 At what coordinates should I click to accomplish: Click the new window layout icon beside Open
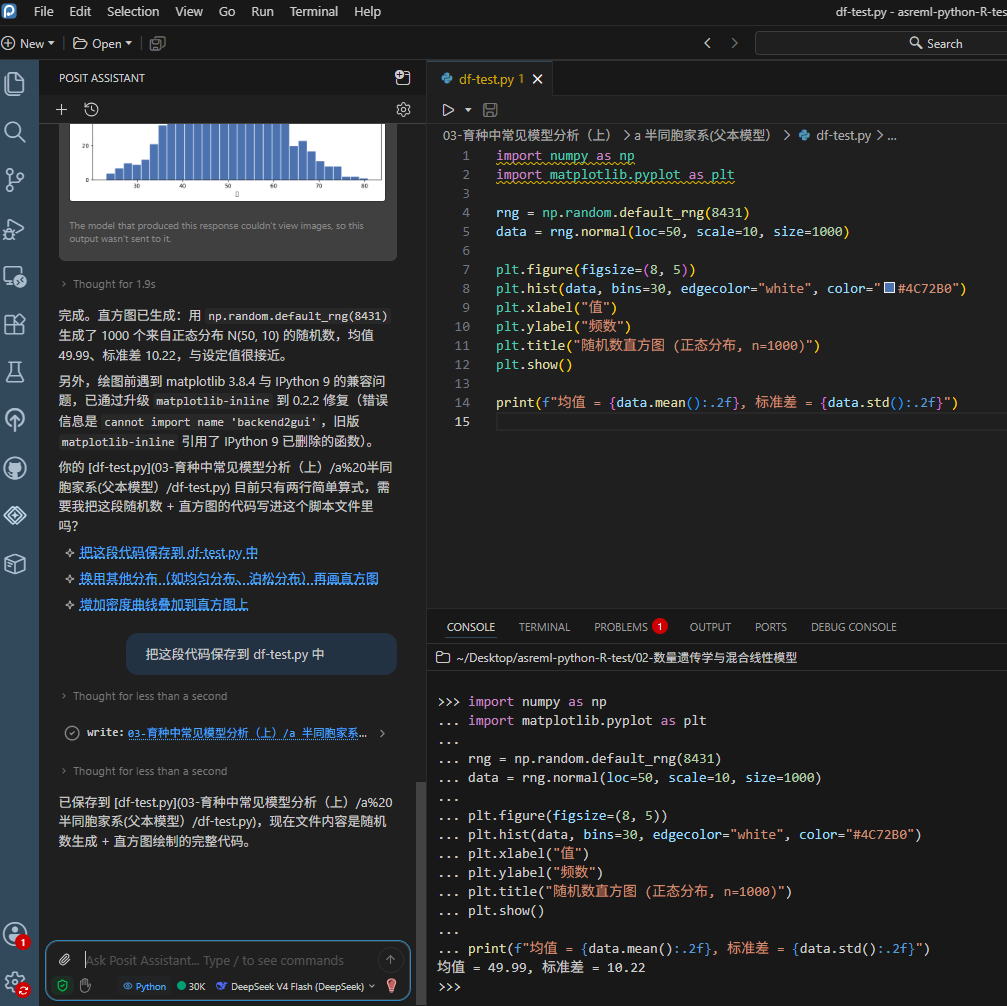point(157,44)
